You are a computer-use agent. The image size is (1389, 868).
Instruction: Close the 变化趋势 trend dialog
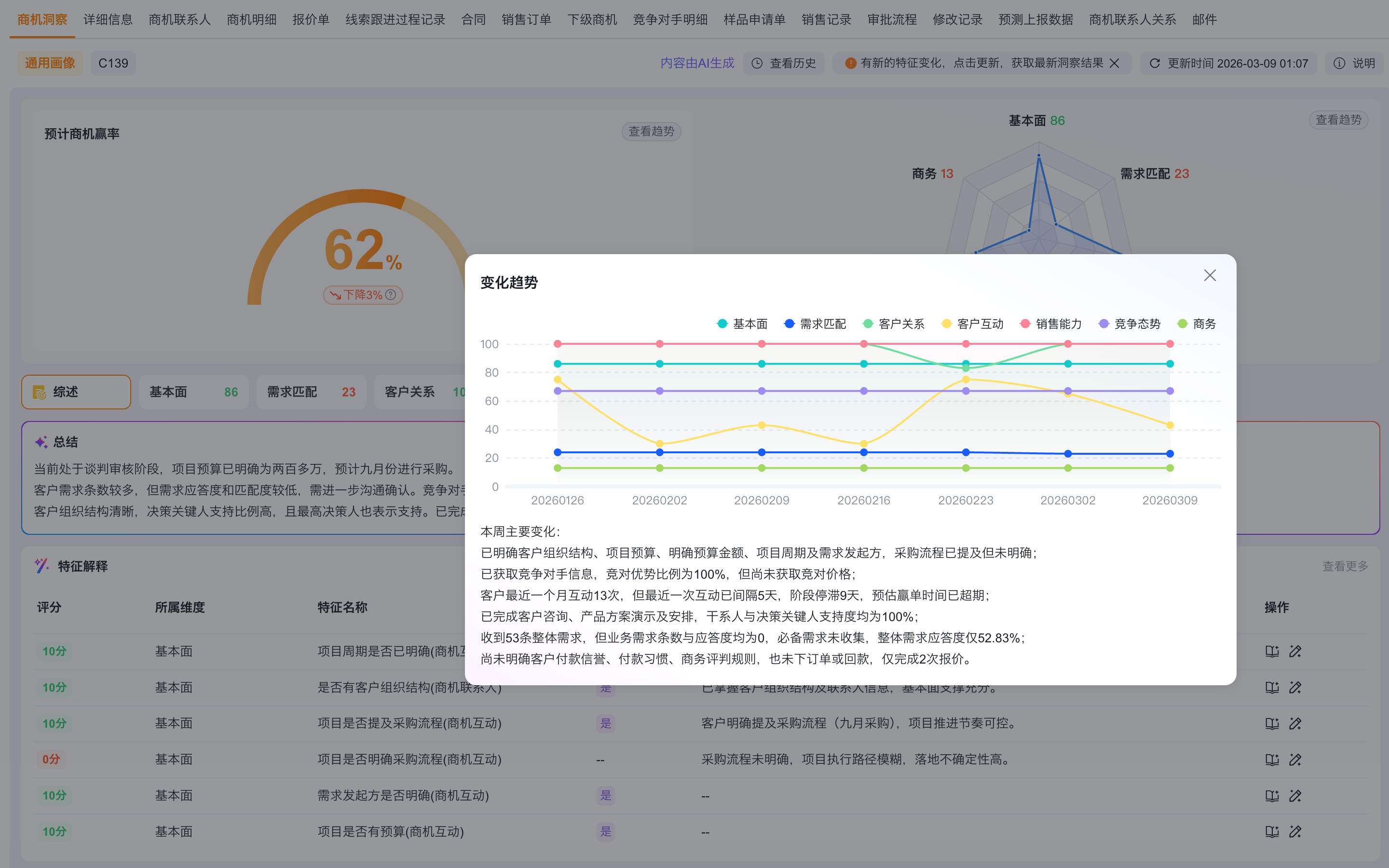pos(1210,275)
